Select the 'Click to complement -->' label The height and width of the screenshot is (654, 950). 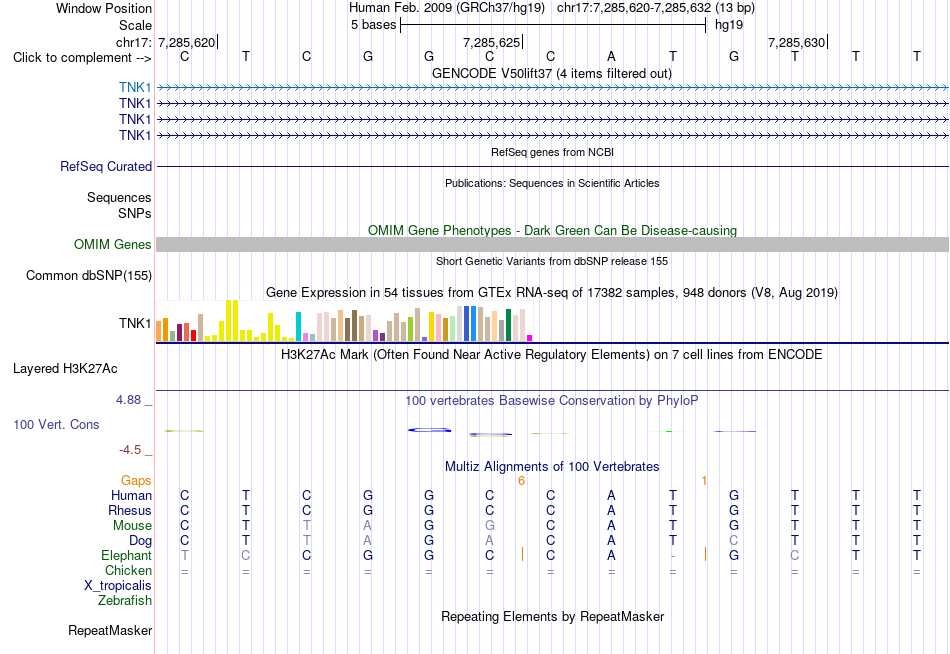(82, 58)
